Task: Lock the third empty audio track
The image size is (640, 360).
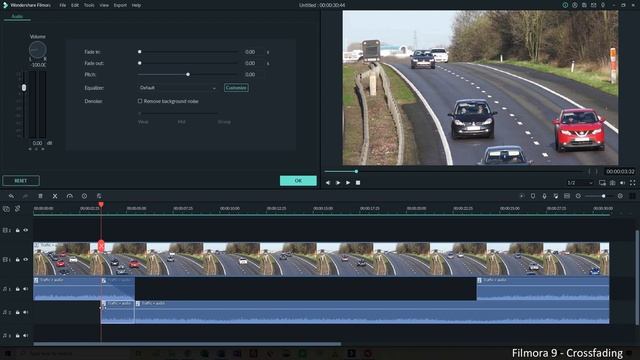Action: 18,336
